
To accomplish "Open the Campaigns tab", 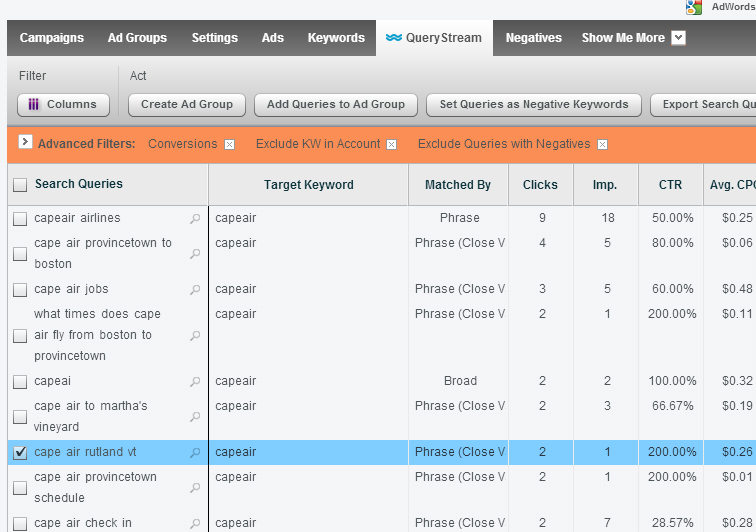I will coord(52,38).
